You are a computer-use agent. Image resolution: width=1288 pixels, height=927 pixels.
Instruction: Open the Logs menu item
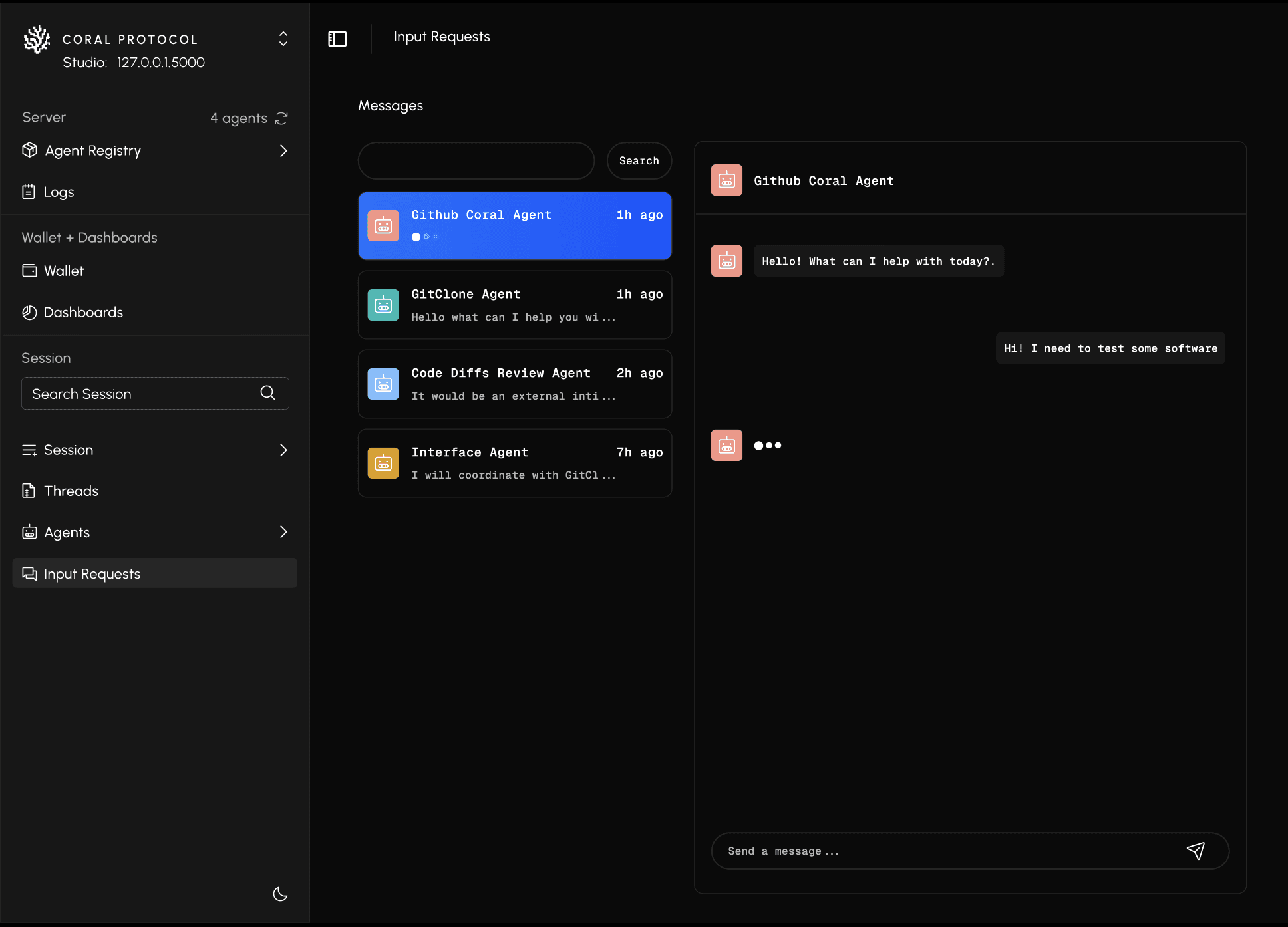coord(59,192)
